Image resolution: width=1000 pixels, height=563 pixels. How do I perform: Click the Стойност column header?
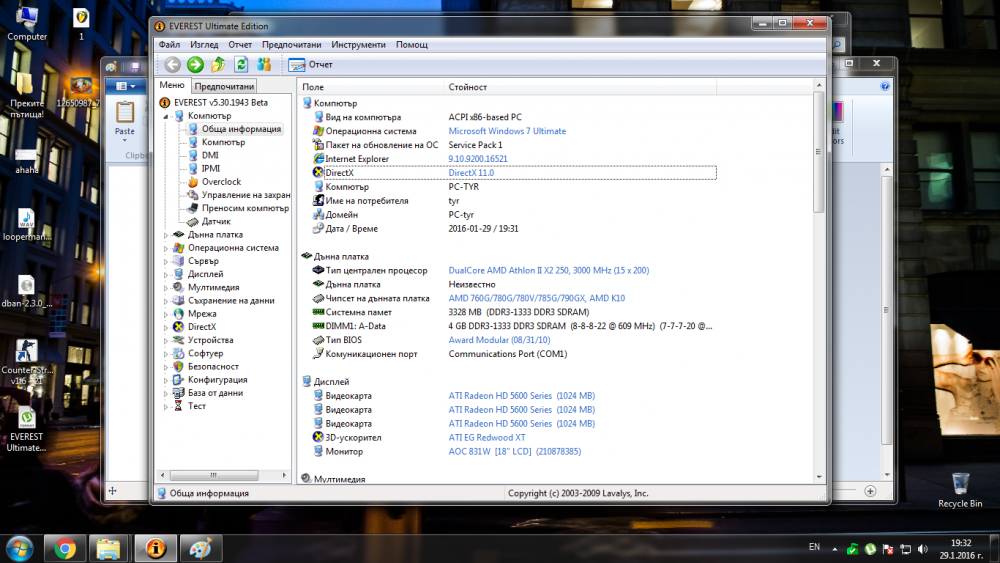[580, 87]
